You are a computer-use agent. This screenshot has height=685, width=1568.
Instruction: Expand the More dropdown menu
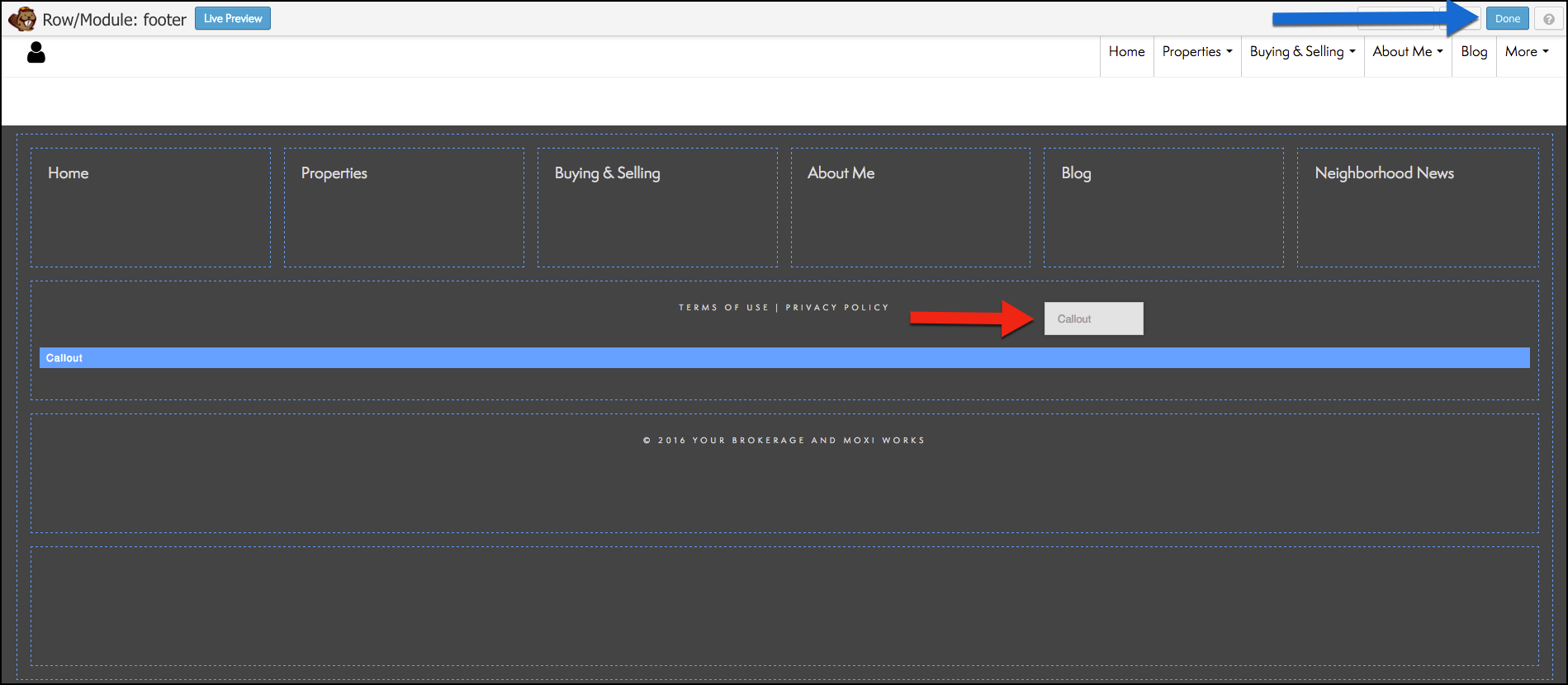pyautogui.click(x=1527, y=52)
